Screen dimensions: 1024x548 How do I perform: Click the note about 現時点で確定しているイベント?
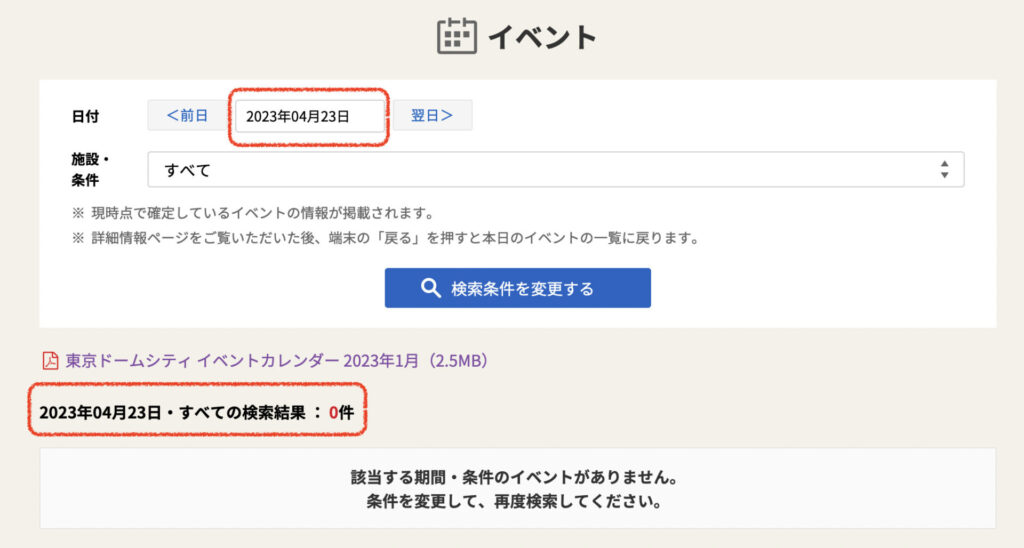(253, 213)
